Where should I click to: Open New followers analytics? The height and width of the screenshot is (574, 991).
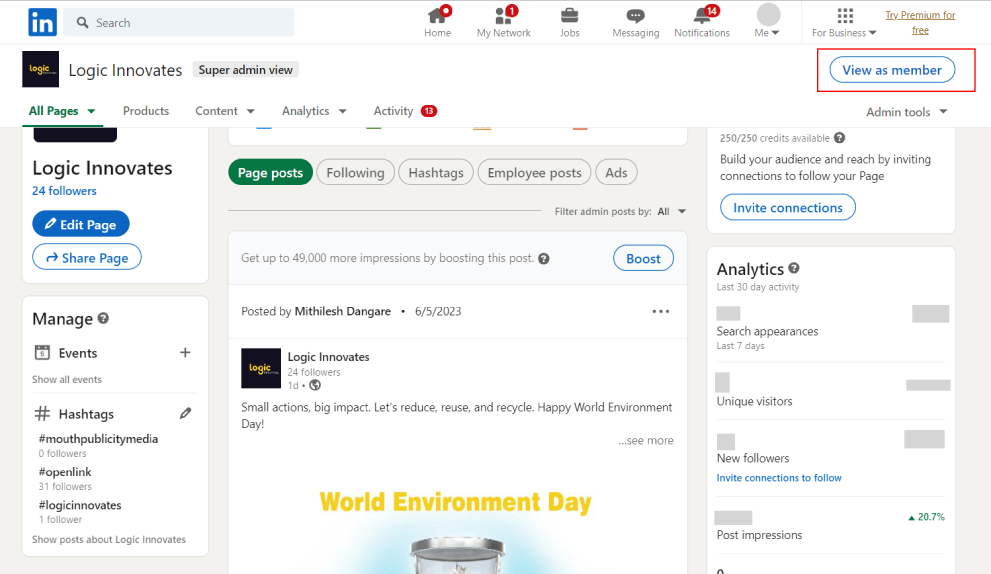(753, 458)
